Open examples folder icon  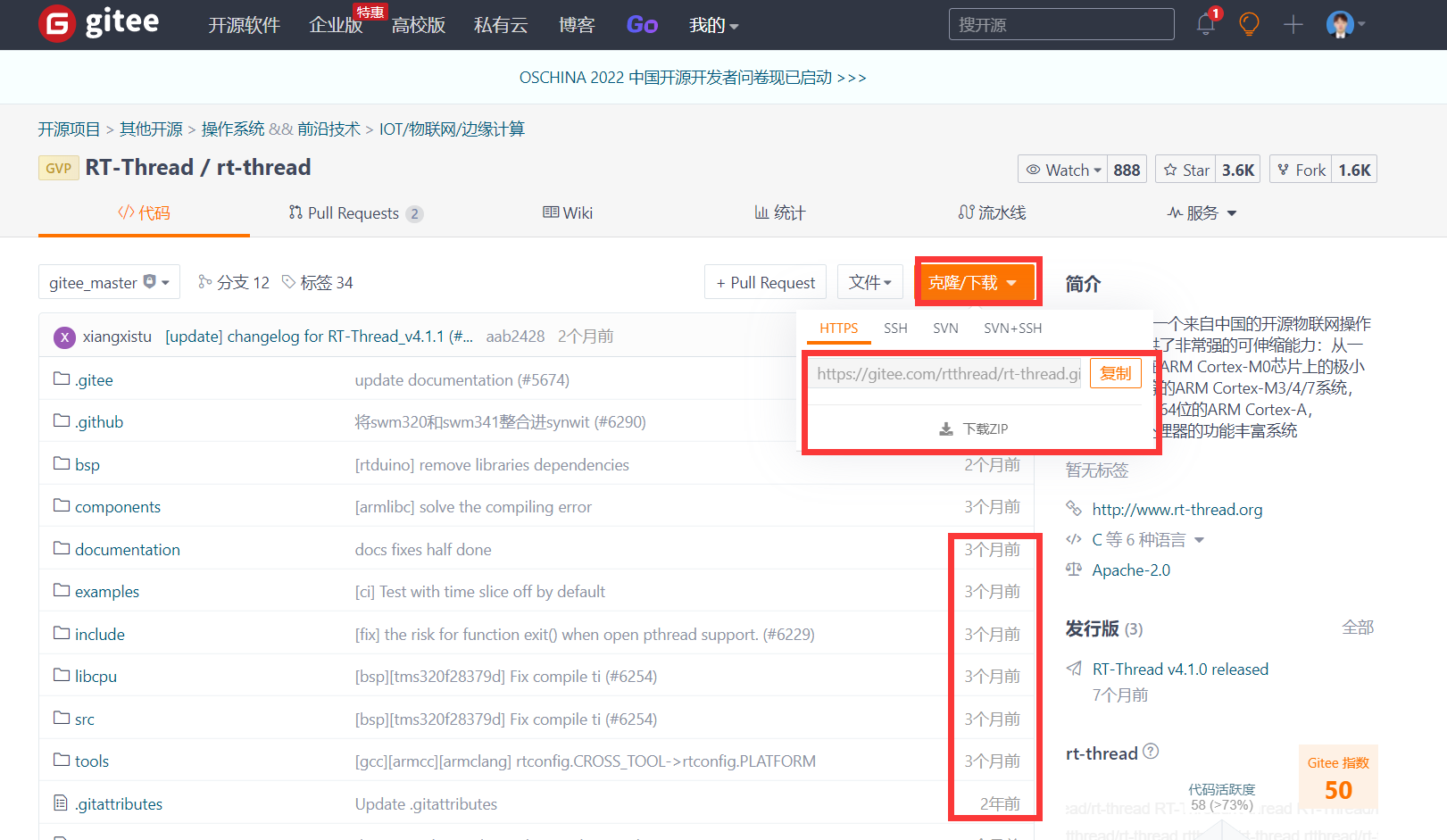tap(62, 590)
